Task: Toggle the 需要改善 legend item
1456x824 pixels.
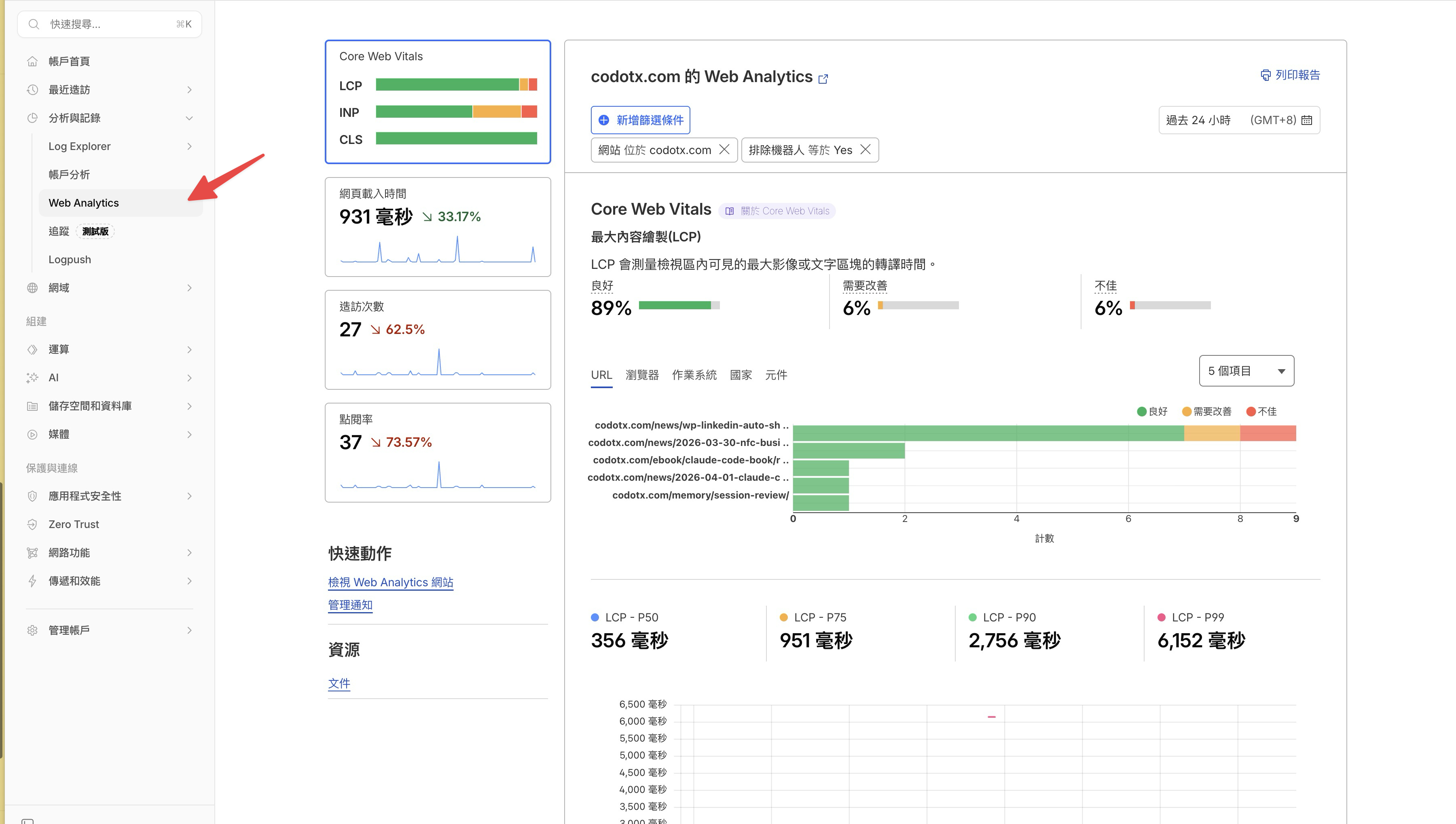Action: click(x=1208, y=412)
